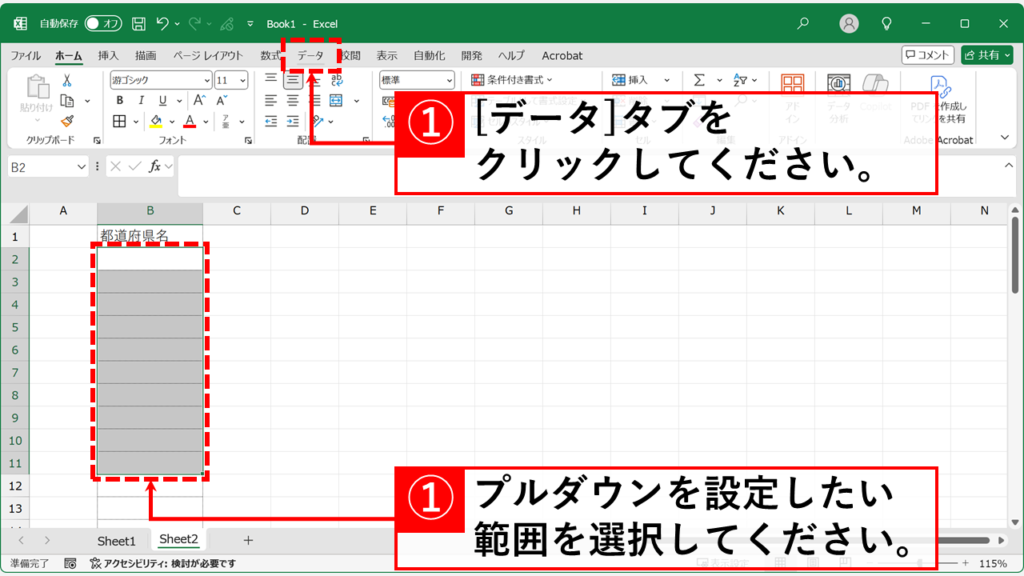Click the middle align icon

[x=292, y=80]
